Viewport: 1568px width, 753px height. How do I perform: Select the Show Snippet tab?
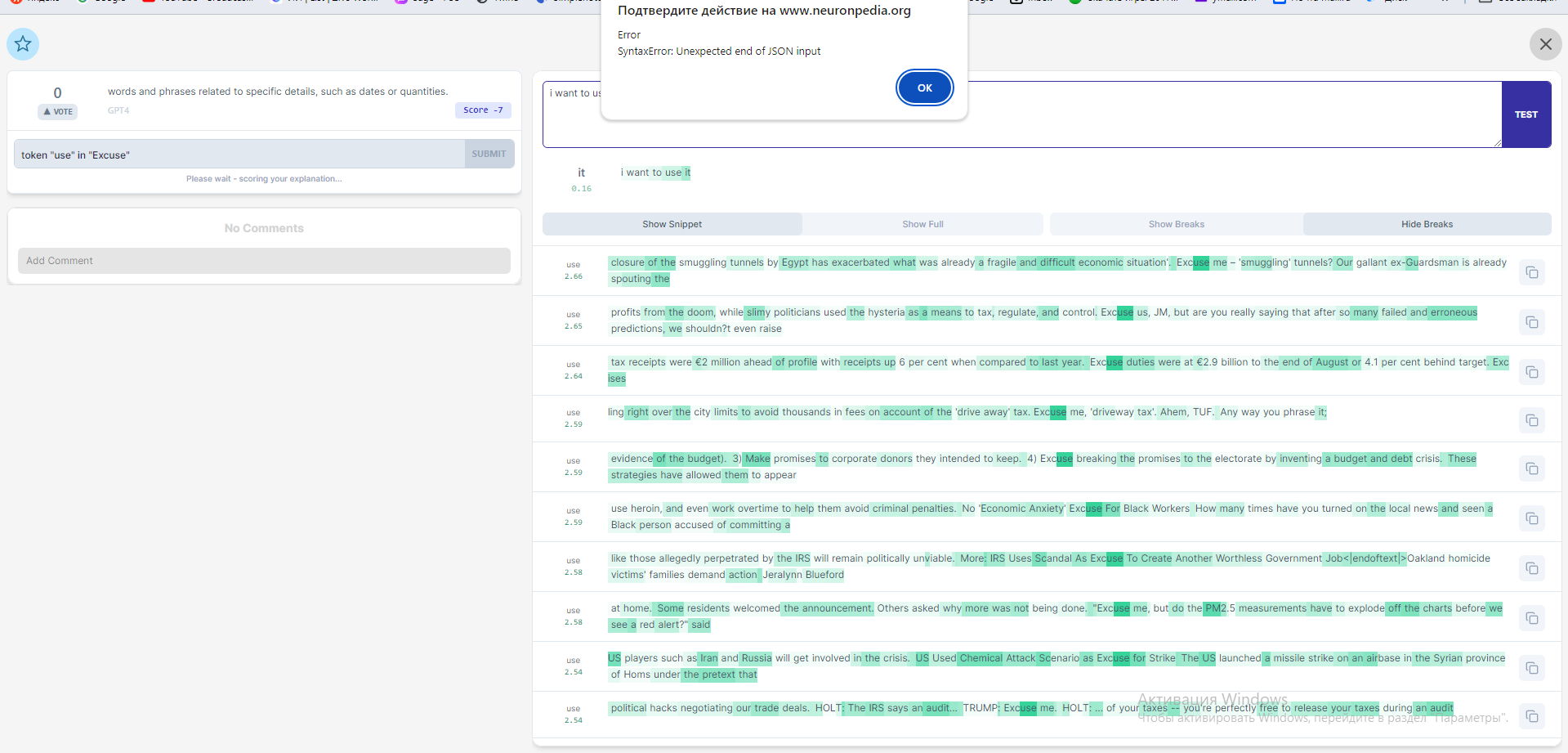click(x=672, y=224)
